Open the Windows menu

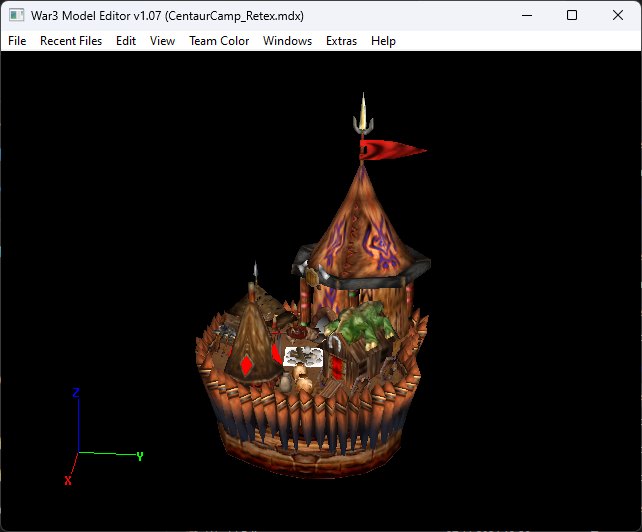pyautogui.click(x=287, y=41)
